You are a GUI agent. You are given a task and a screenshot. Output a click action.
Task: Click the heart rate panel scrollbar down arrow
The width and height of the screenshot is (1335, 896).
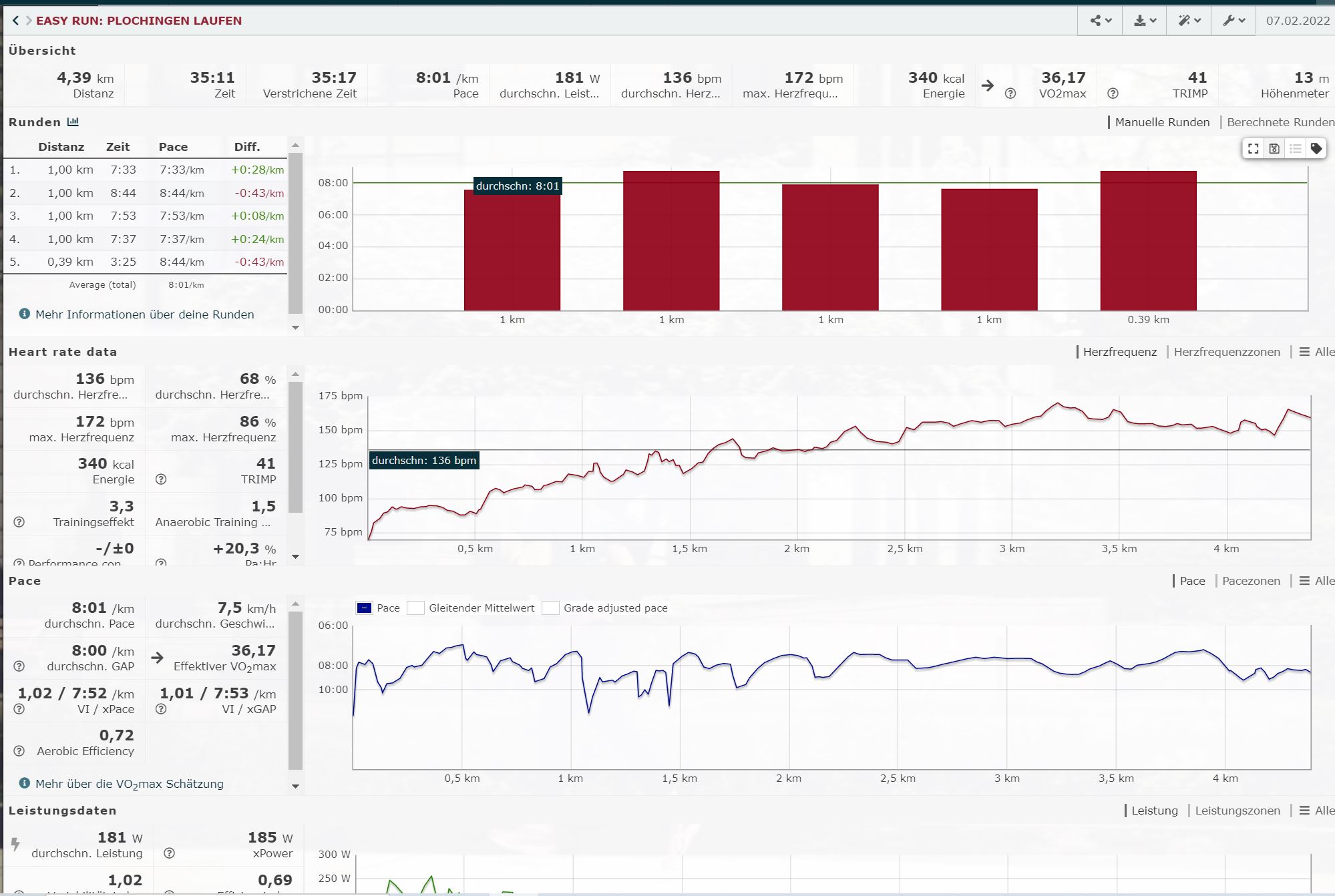[x=295, y=557]
